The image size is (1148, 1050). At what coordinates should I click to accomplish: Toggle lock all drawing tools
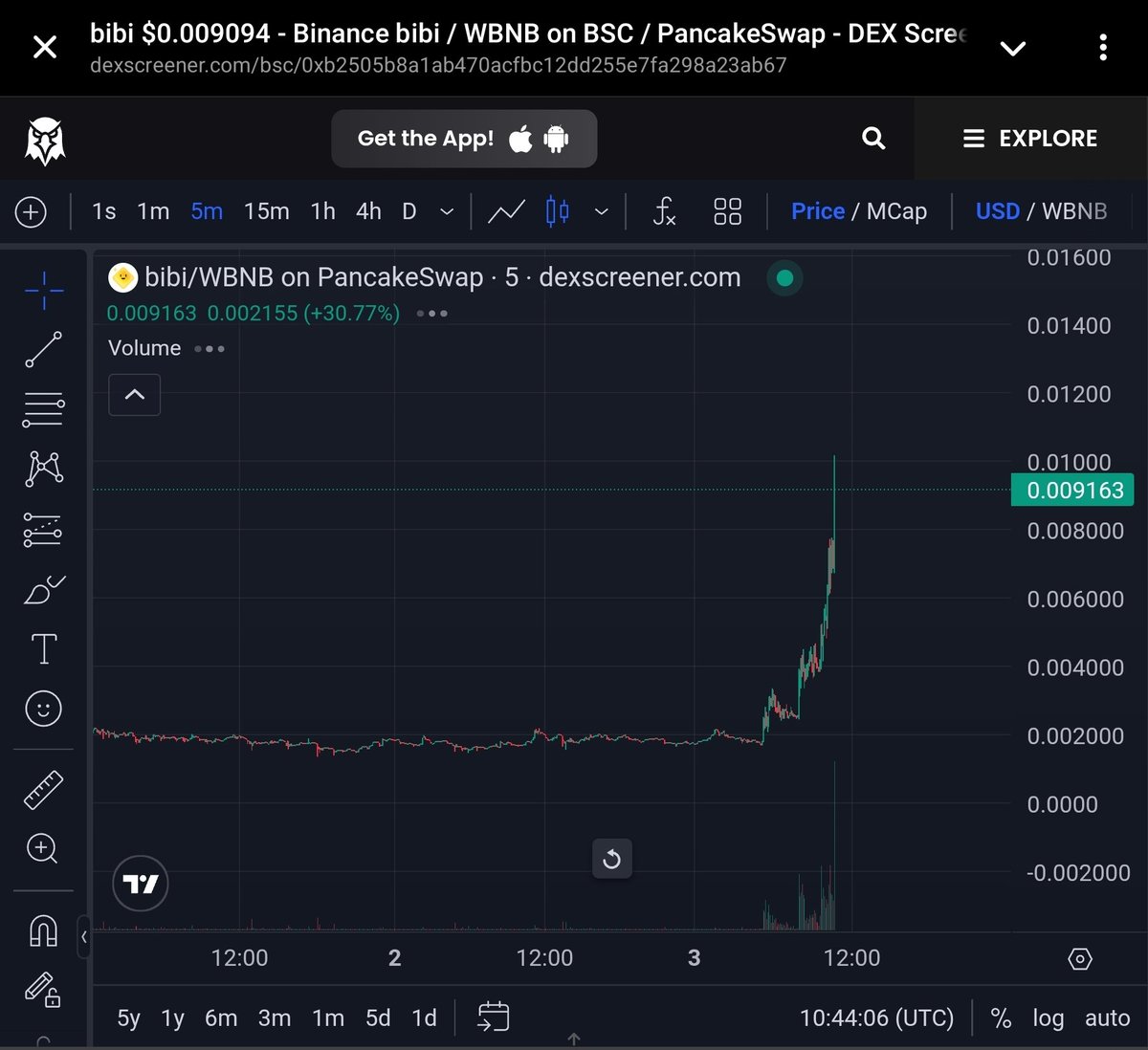(44, 989)
